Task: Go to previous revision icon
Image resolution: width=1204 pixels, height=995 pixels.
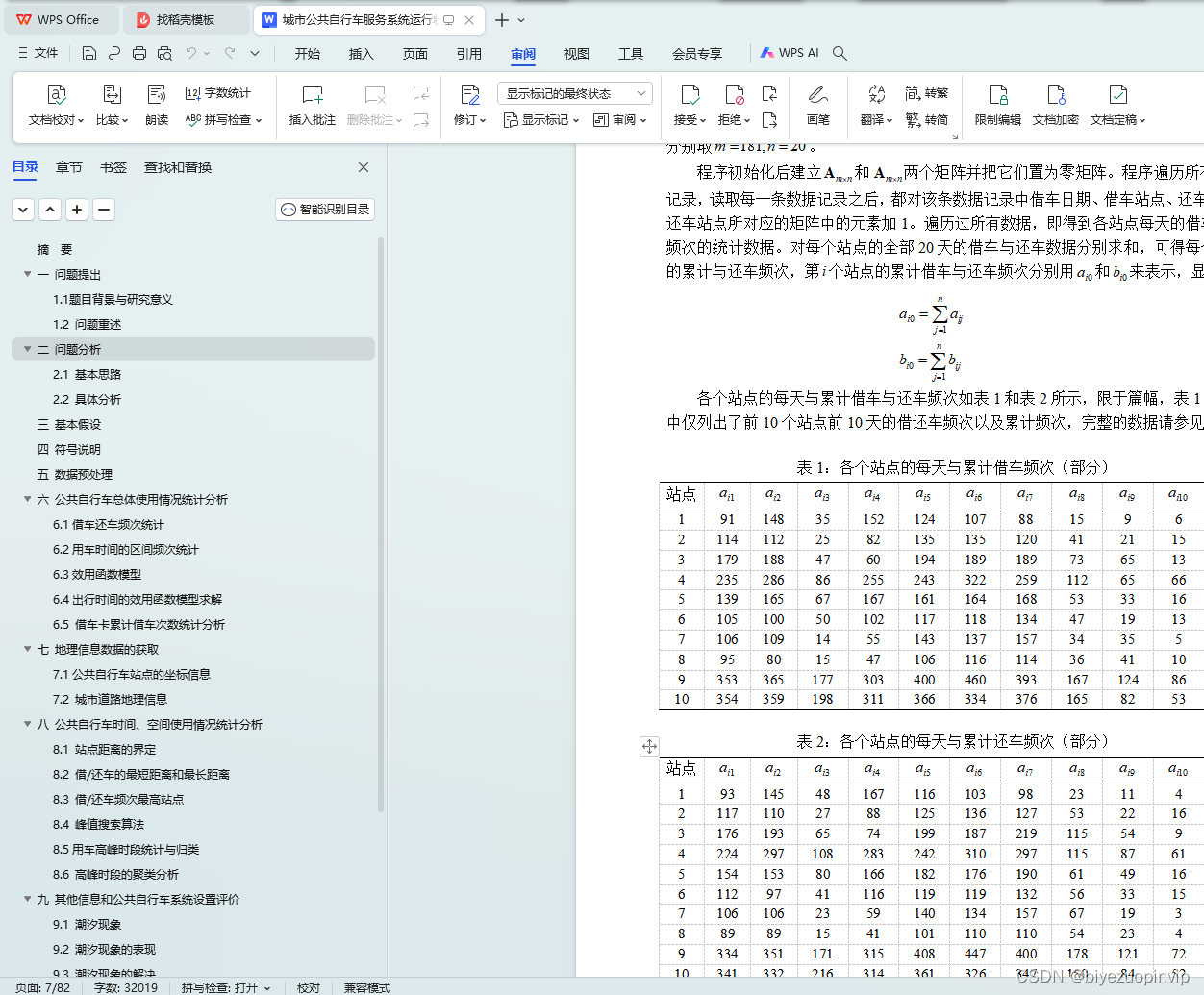Action: [x=769, y=93]
